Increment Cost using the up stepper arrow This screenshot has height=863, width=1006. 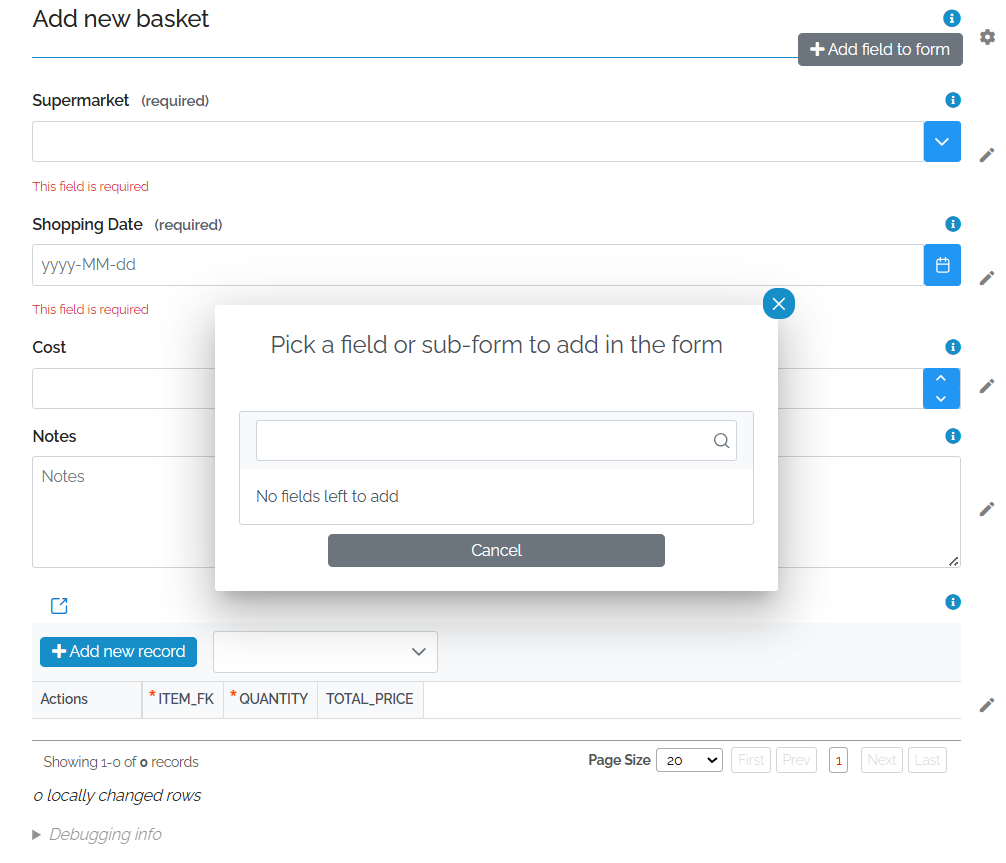[x=941, y=378]
